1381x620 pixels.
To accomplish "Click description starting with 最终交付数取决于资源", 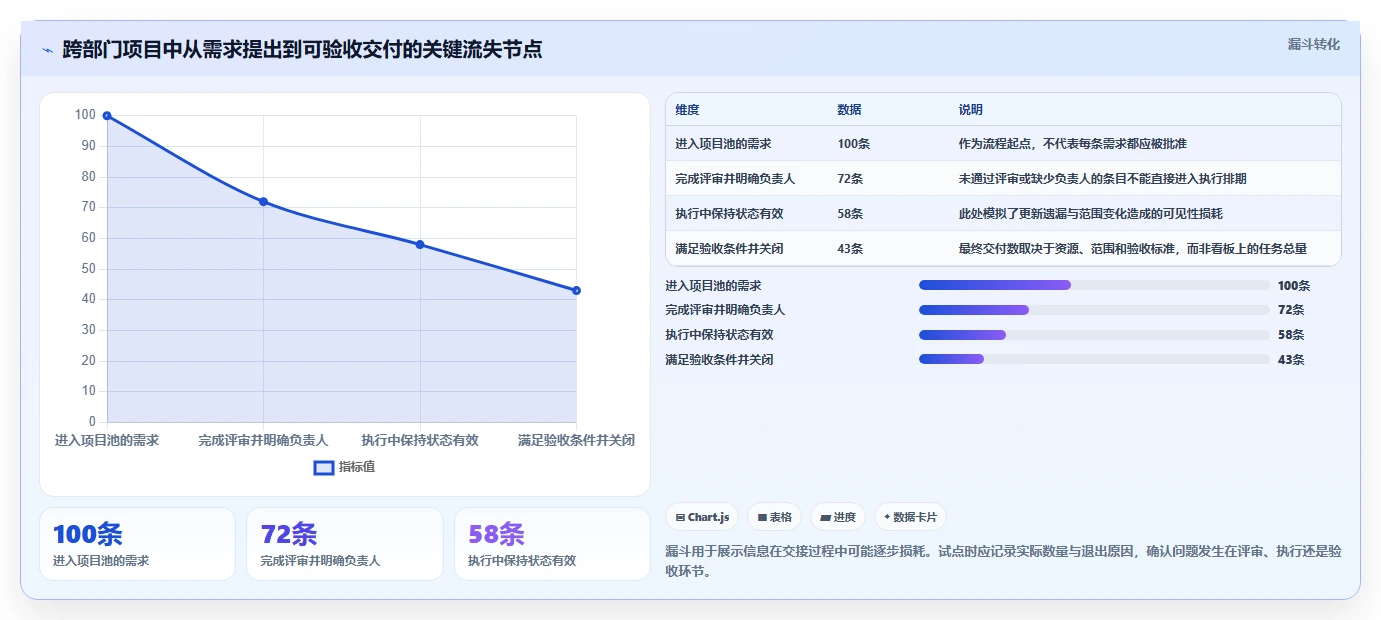I will point(1133,249).
